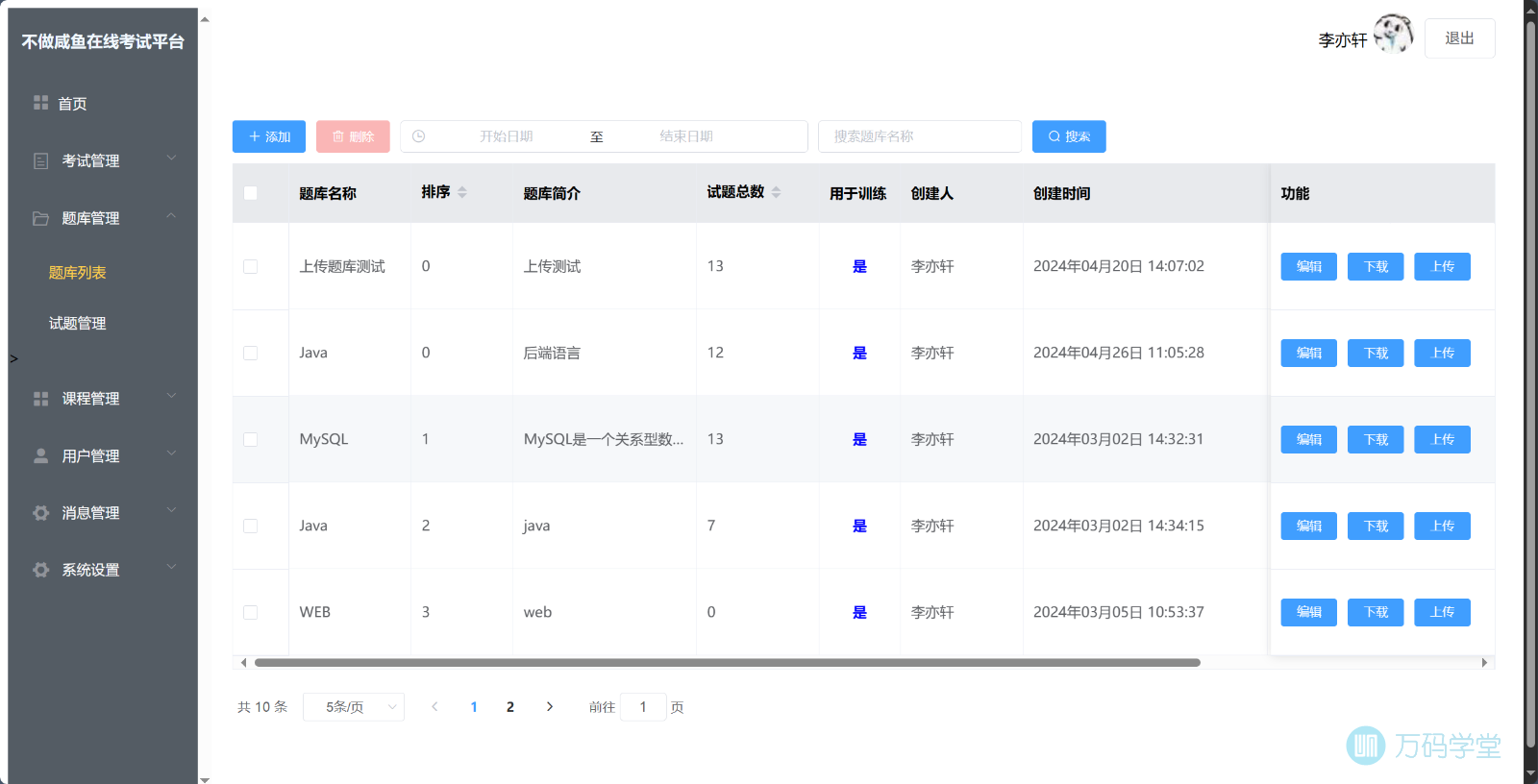Click the clock icon in date range picker
This screenshot has width=1538, height=784.
click(x=418, y=136)
